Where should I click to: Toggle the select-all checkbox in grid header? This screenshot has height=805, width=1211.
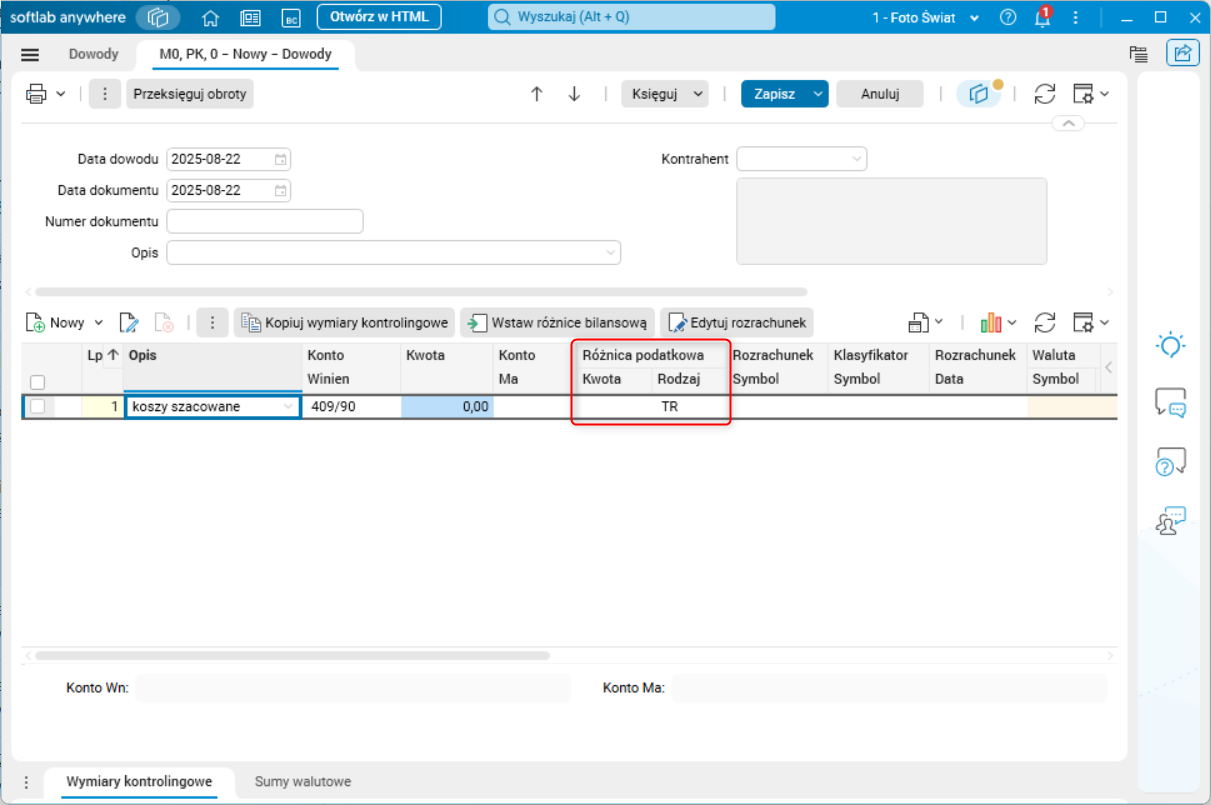[37, 382]
